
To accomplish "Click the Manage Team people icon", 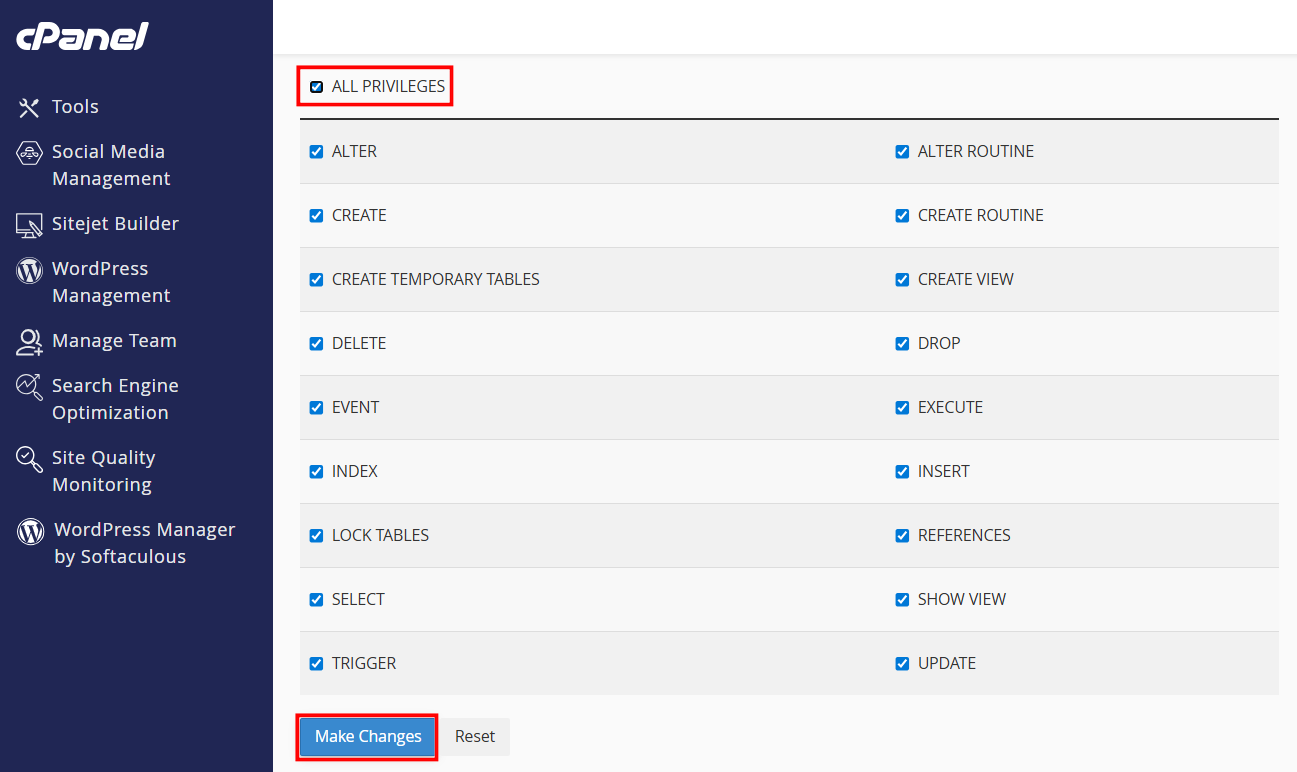I will click(x=29, y=342).
